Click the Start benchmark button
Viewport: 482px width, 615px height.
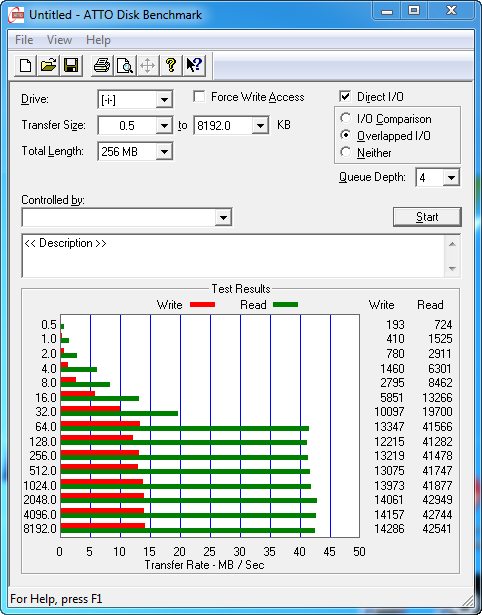[427, 217]
